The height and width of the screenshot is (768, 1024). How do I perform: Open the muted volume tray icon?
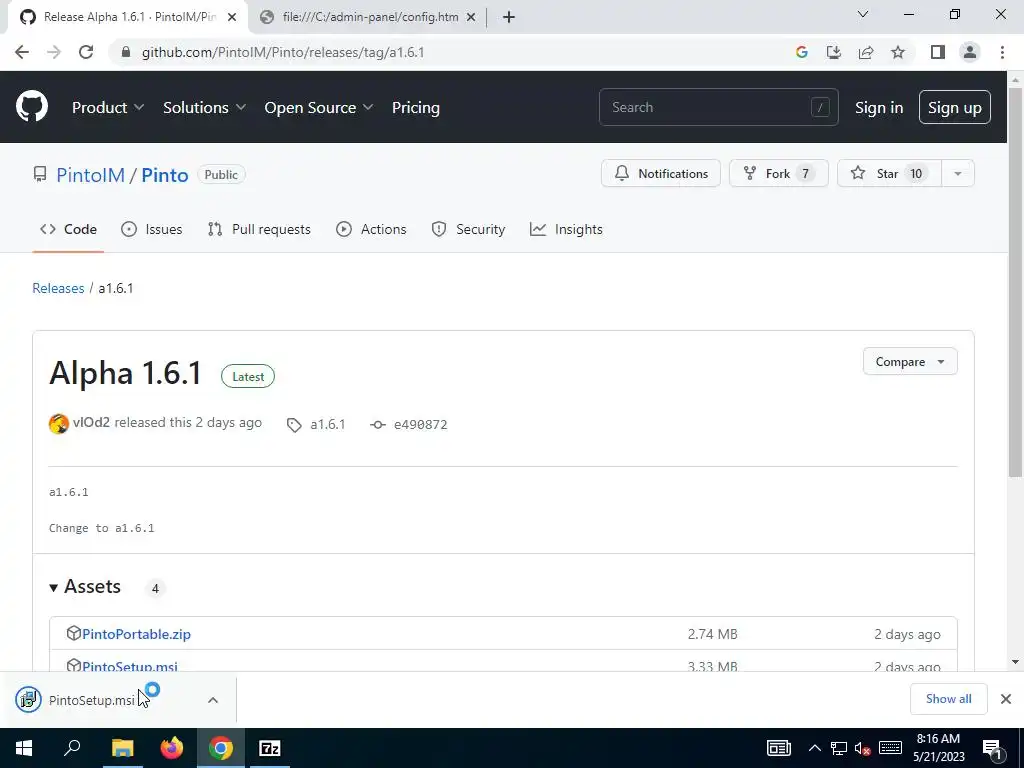[x=862, y=748]
